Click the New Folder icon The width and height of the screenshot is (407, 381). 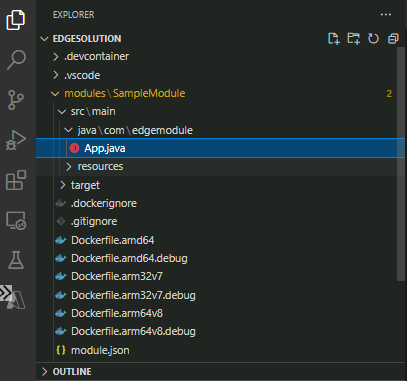point(354,39)
